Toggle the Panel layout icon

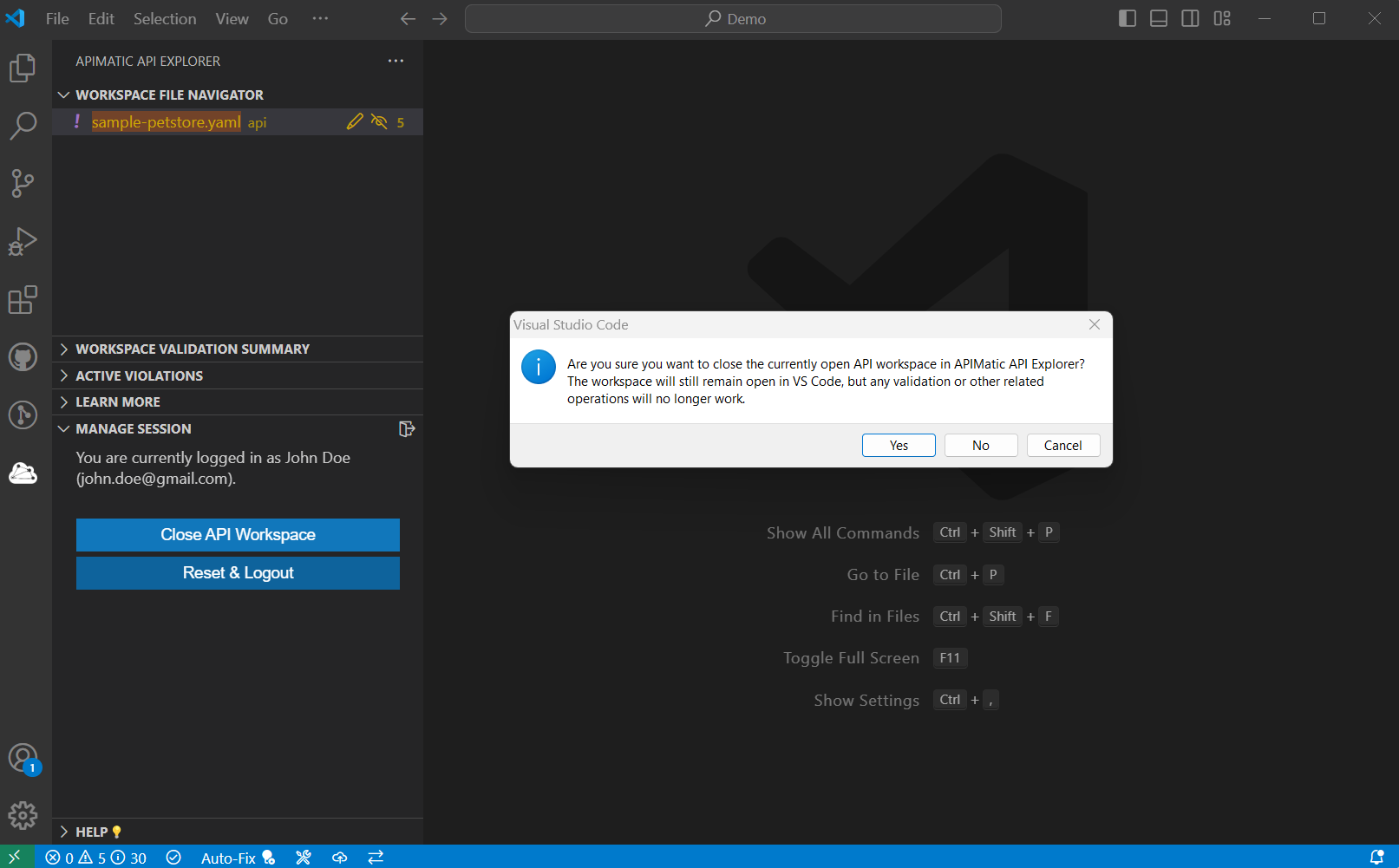click(x=1159, y=19)
